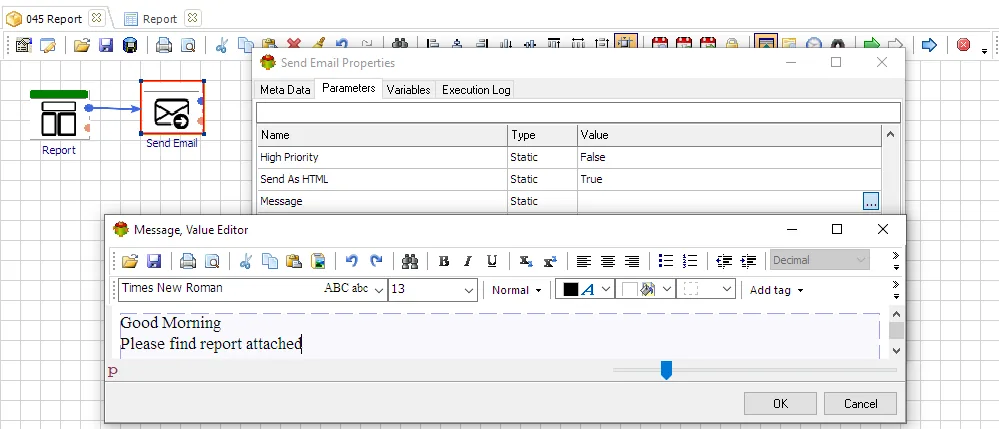The height and width of the screenshot is (429, 999).
Task: Click the black font color swatch
Action: [571, 289]
